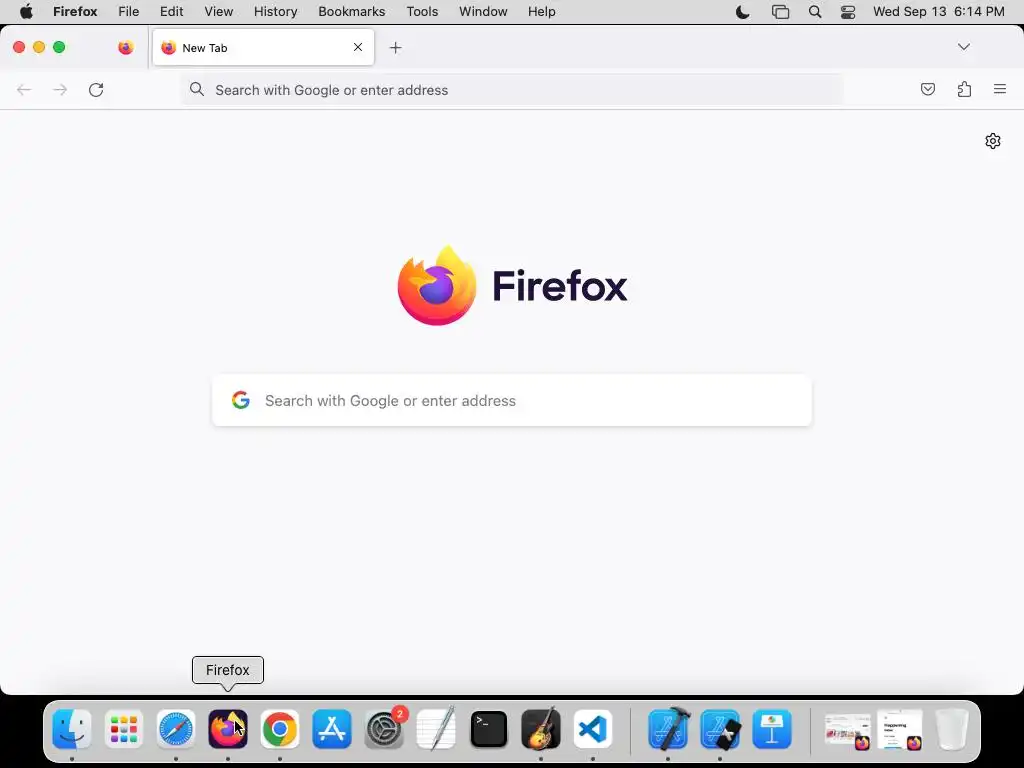
Task: Open Control Center in menu bar
Action: click(848, 12)
